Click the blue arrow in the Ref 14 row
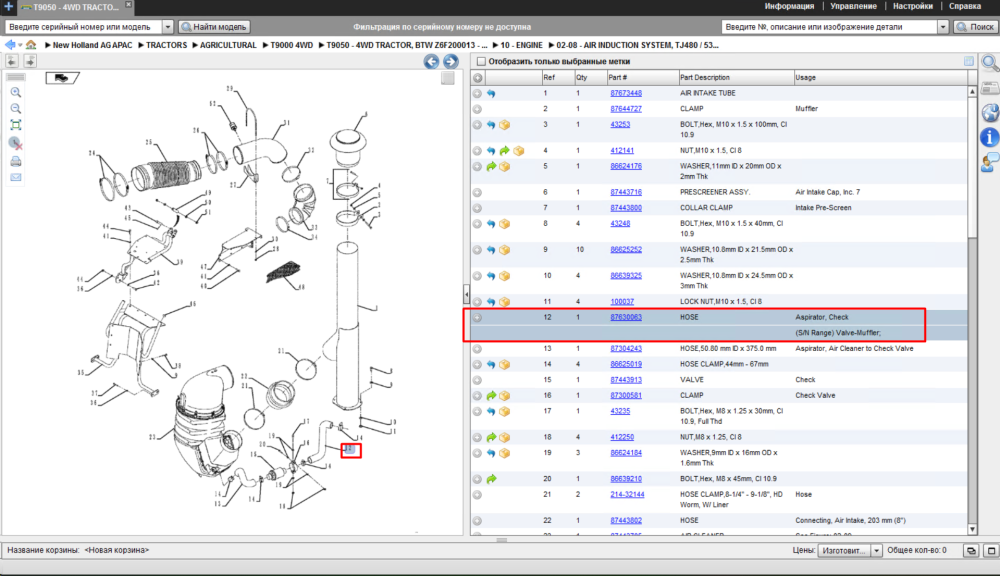 [x=491, y=365]
